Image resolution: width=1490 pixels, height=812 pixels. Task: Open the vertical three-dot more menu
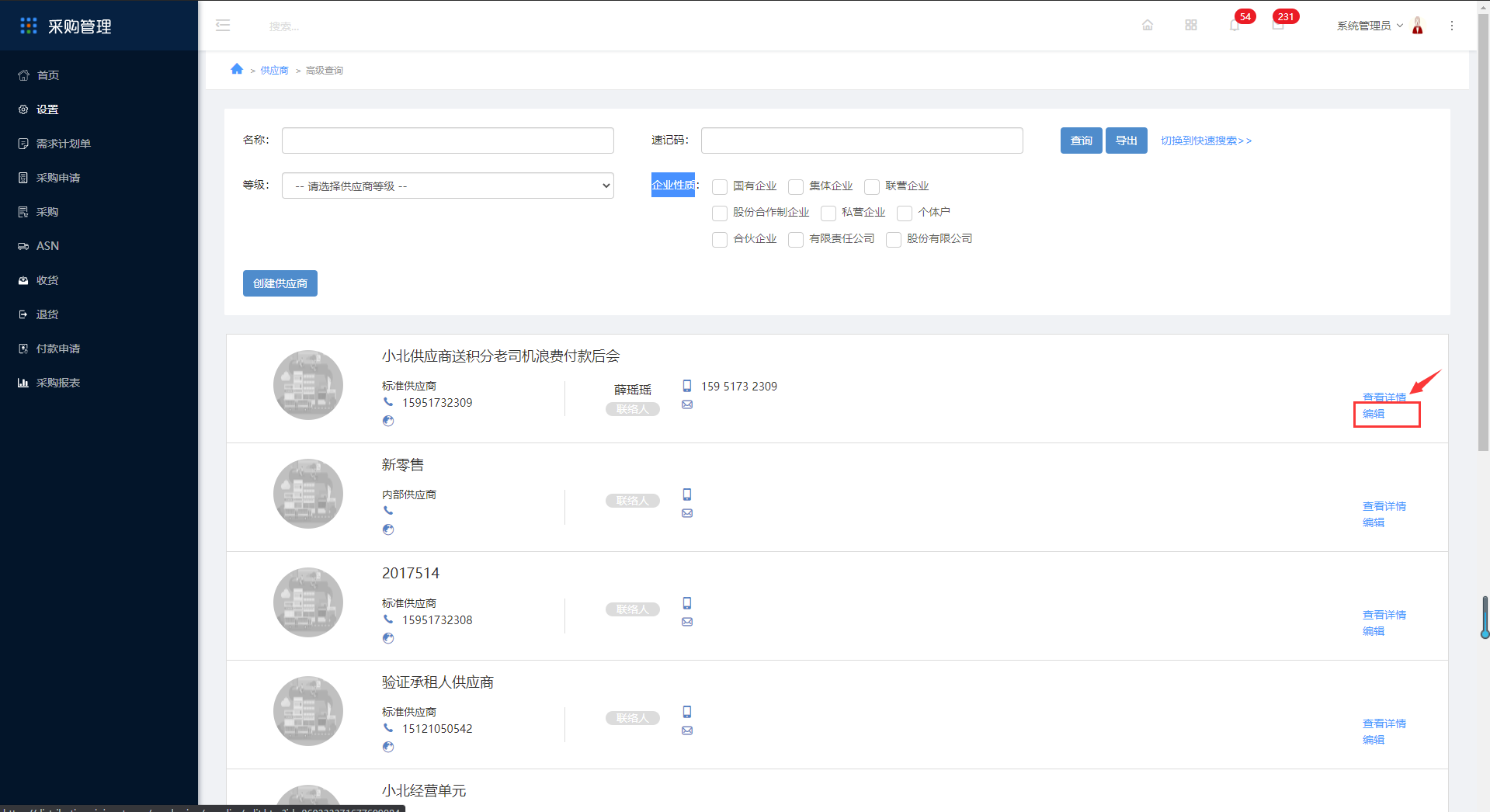click(x=1452, y=26)
